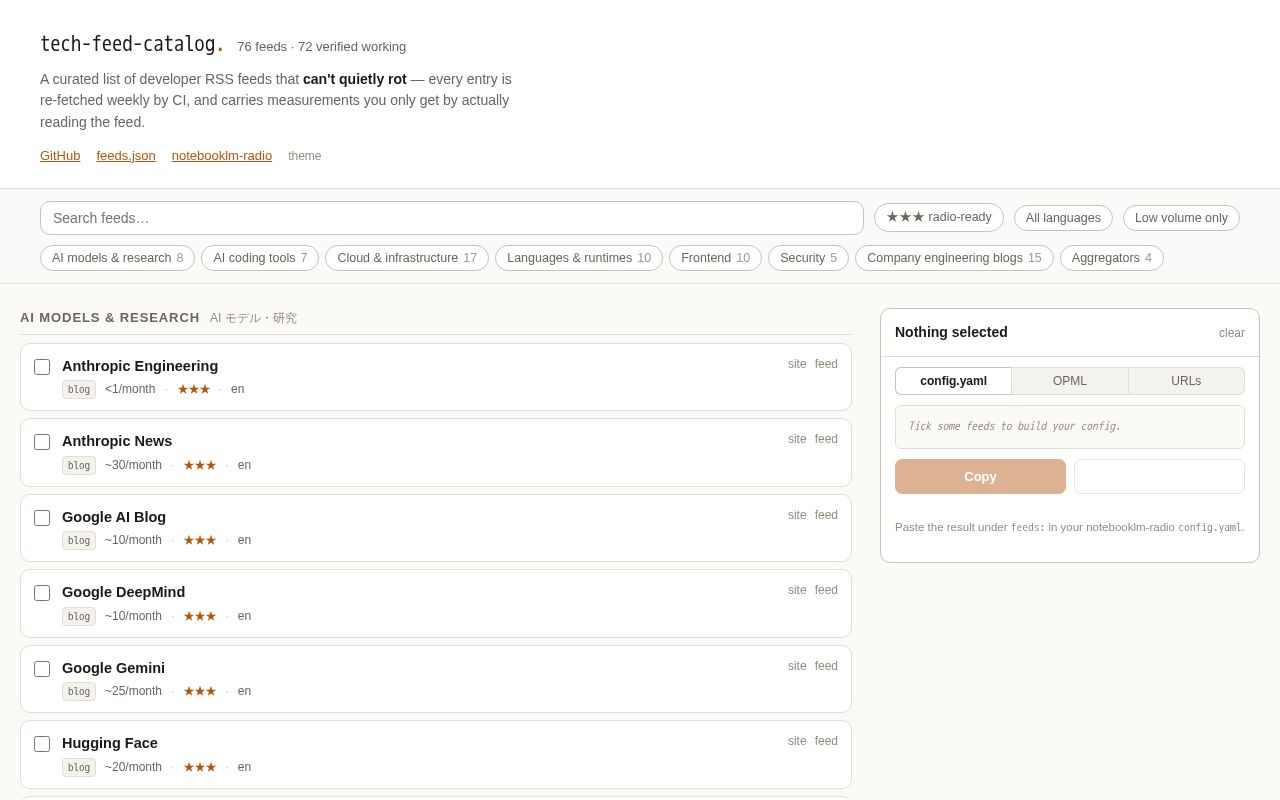Toggle the radio-ready stars filter
Viewport: 1280px width, 800px height.
click(x=939, y=217)
